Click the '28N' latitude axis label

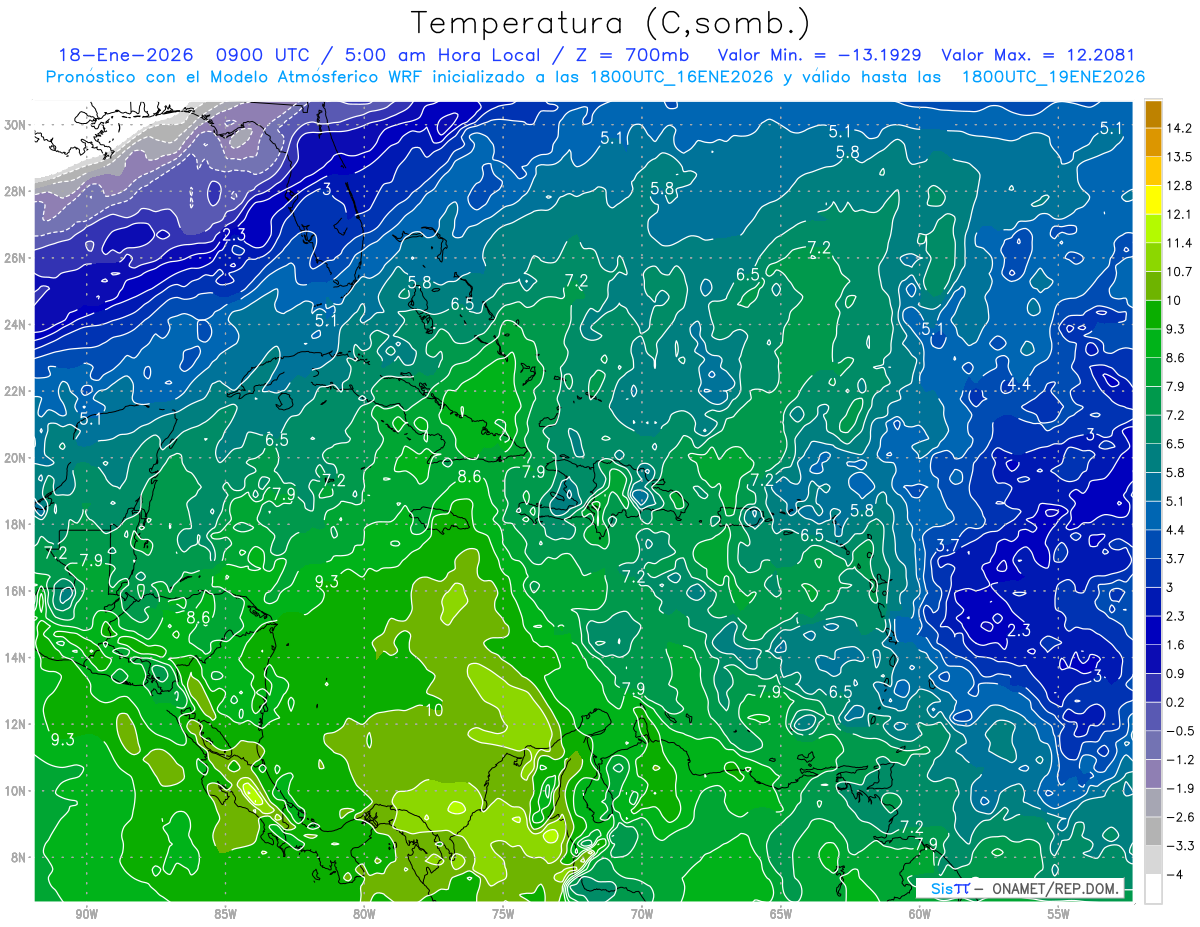pos(16,191)
